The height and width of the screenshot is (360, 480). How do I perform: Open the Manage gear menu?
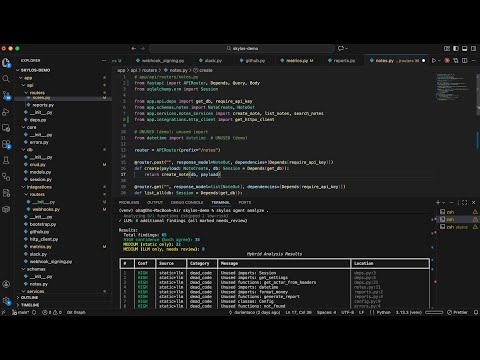coord(6,301)
